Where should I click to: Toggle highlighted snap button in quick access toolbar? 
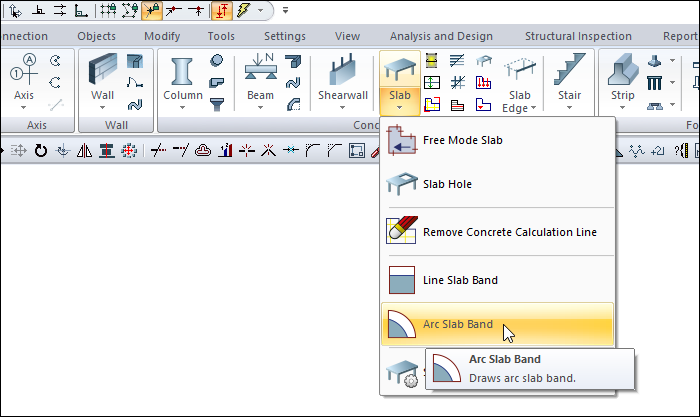151,11
